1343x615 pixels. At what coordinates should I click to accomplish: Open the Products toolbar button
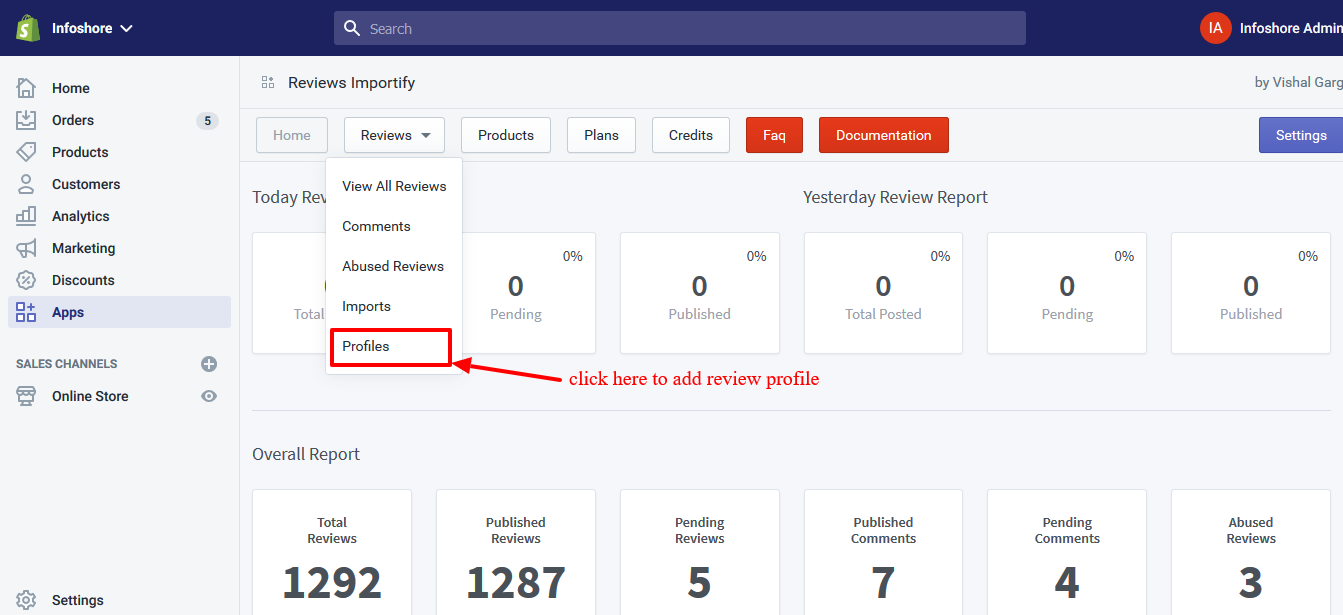click(506, 135)
